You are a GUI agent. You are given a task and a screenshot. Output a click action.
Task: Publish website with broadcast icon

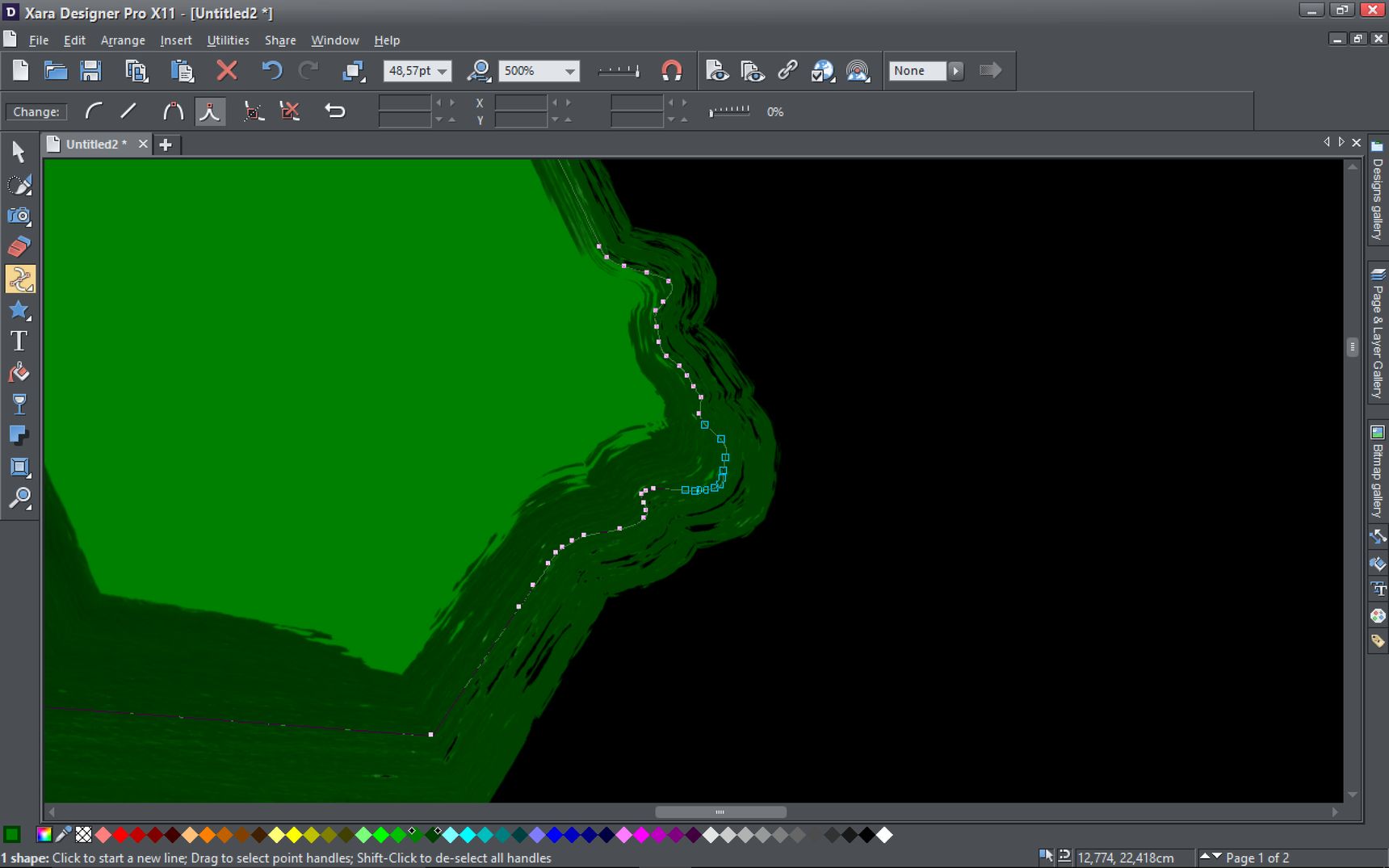pos(858,71)
